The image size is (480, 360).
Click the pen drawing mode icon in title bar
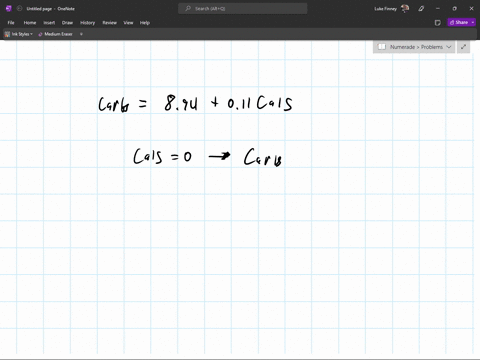coord(421,9)
